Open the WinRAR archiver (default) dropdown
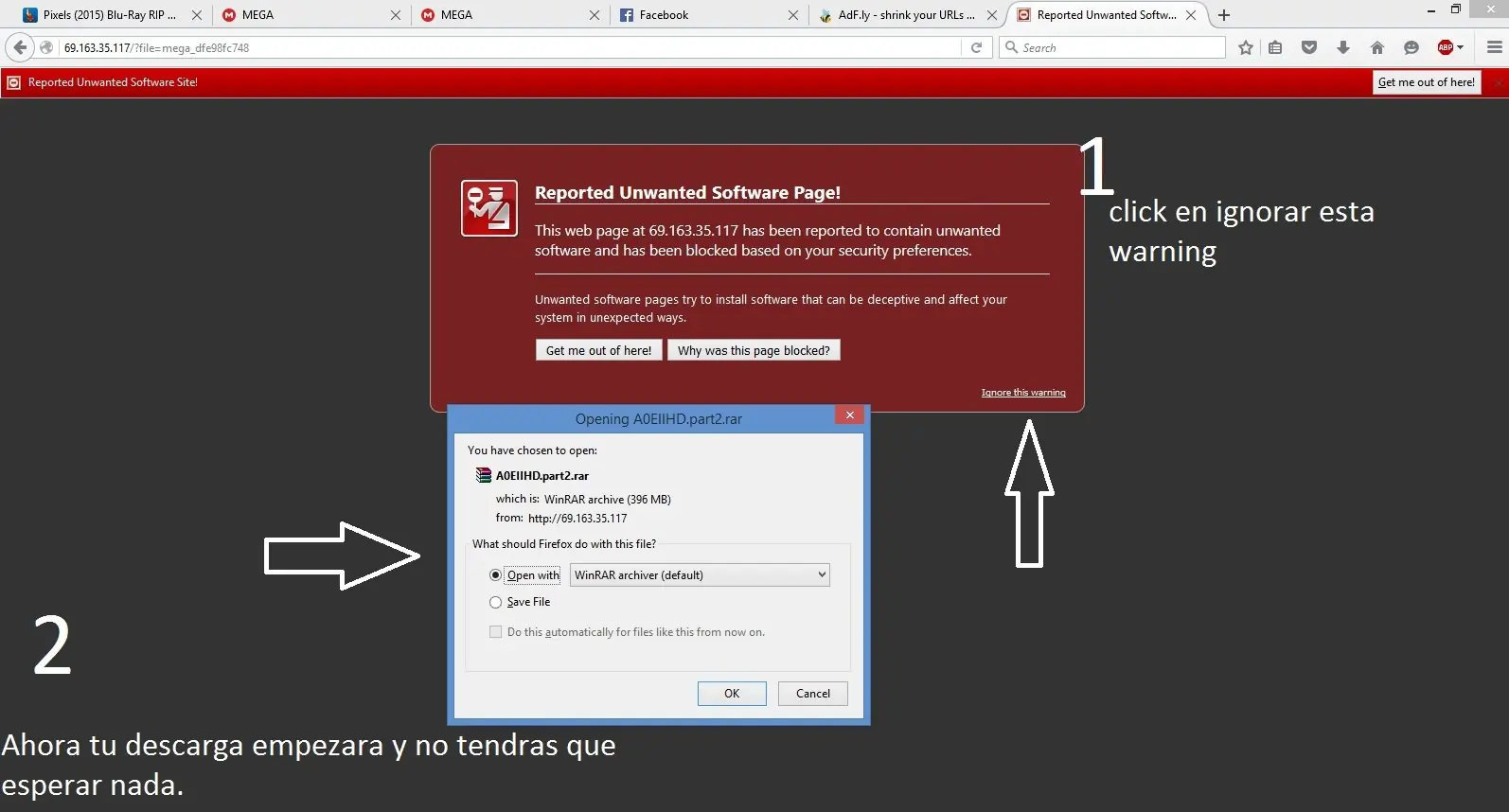1509x812 pixels. pos(700,574)
